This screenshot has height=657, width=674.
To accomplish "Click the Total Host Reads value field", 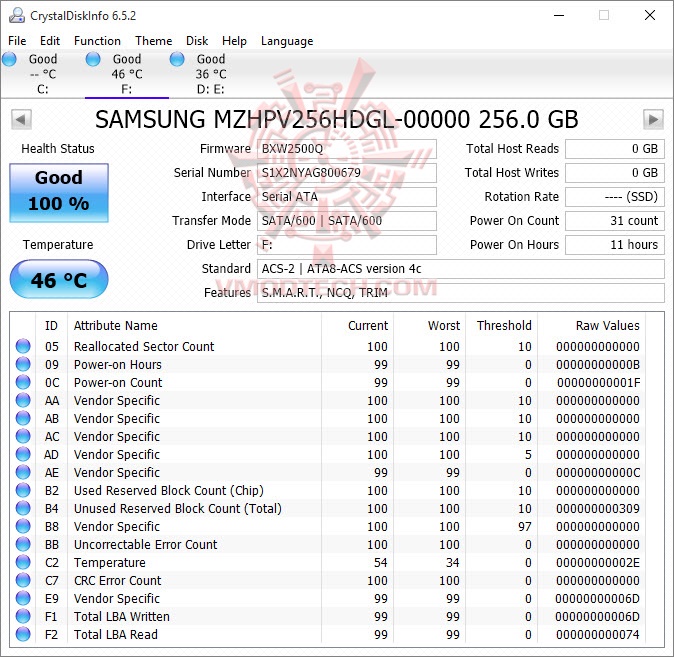I will coord(615,149).
